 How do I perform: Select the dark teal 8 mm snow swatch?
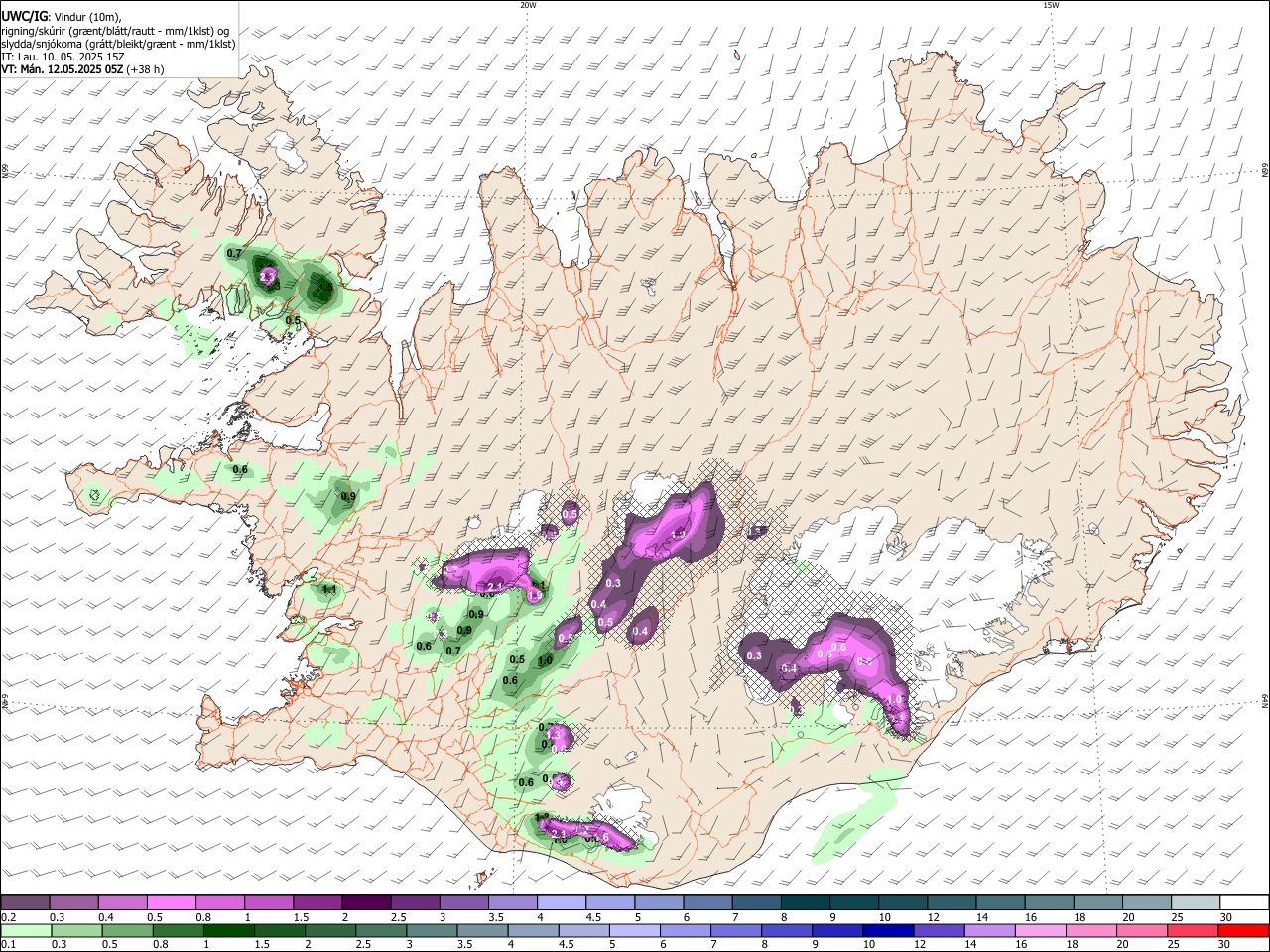click(805, 902)
